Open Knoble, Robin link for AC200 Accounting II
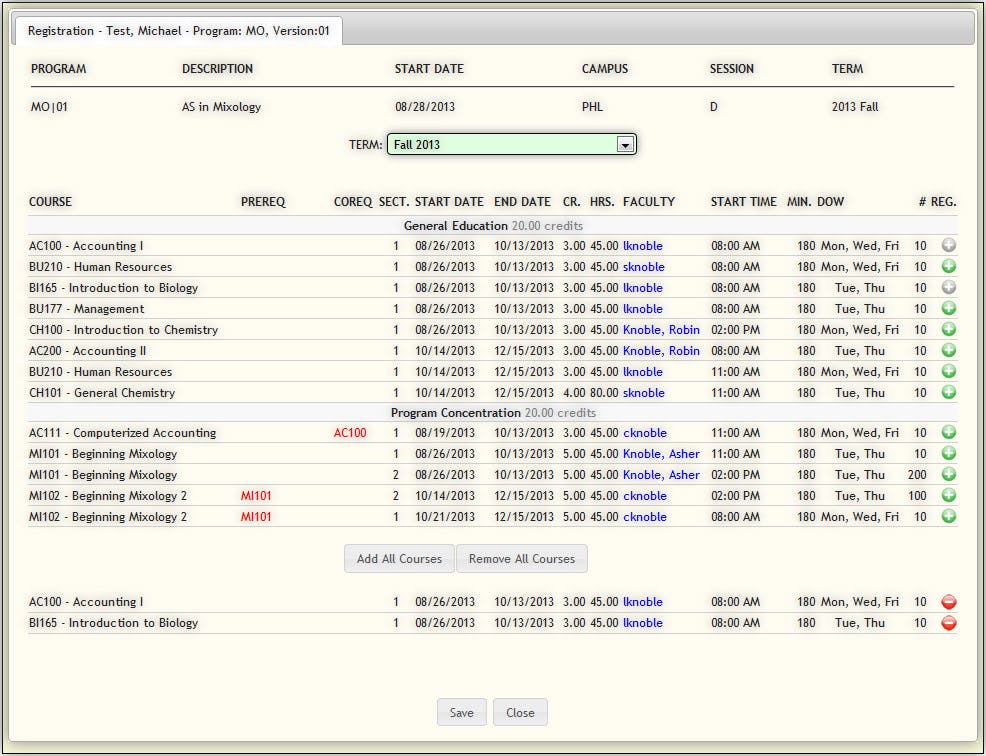This screenshot has width=986, height=756. (x=662, y=351)
